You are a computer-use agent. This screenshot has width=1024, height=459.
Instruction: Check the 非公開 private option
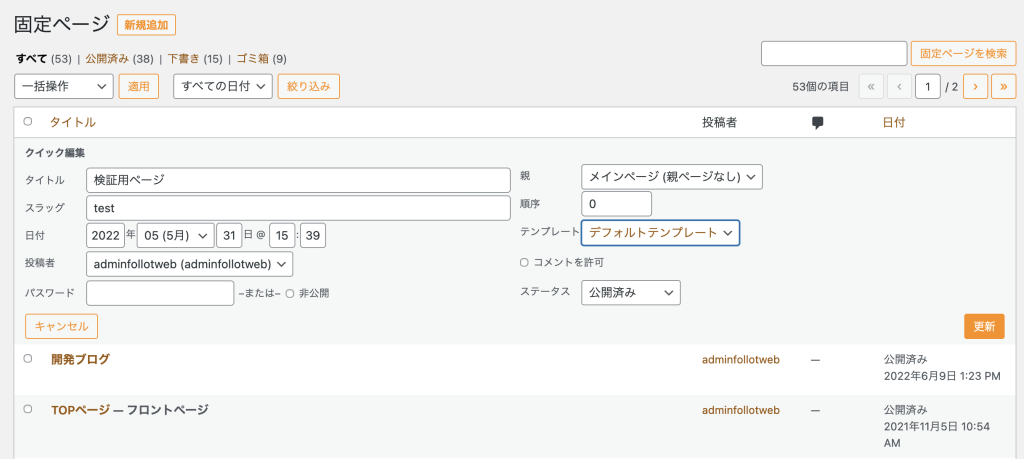click(290, 293)
